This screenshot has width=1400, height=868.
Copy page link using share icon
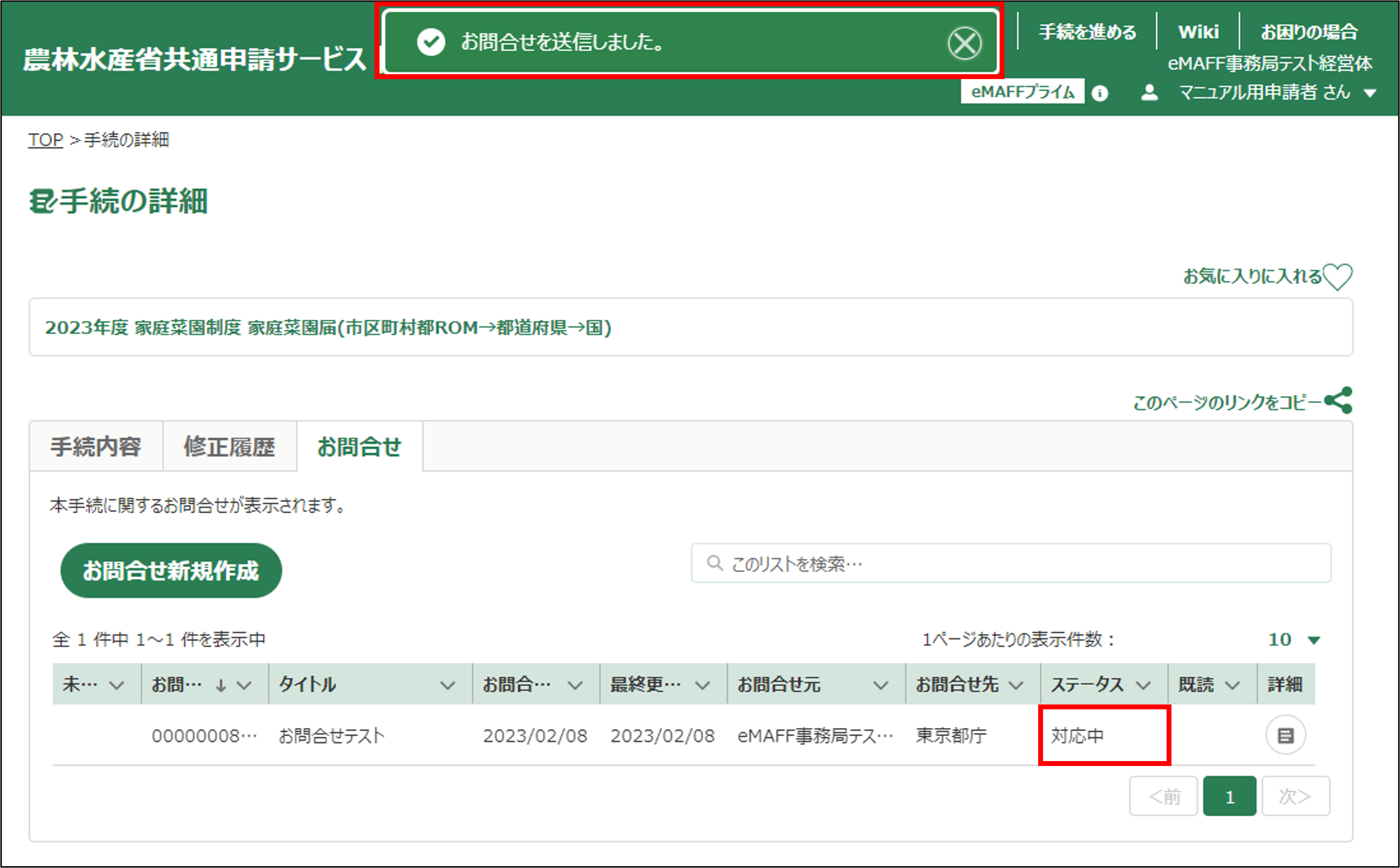1338,401
